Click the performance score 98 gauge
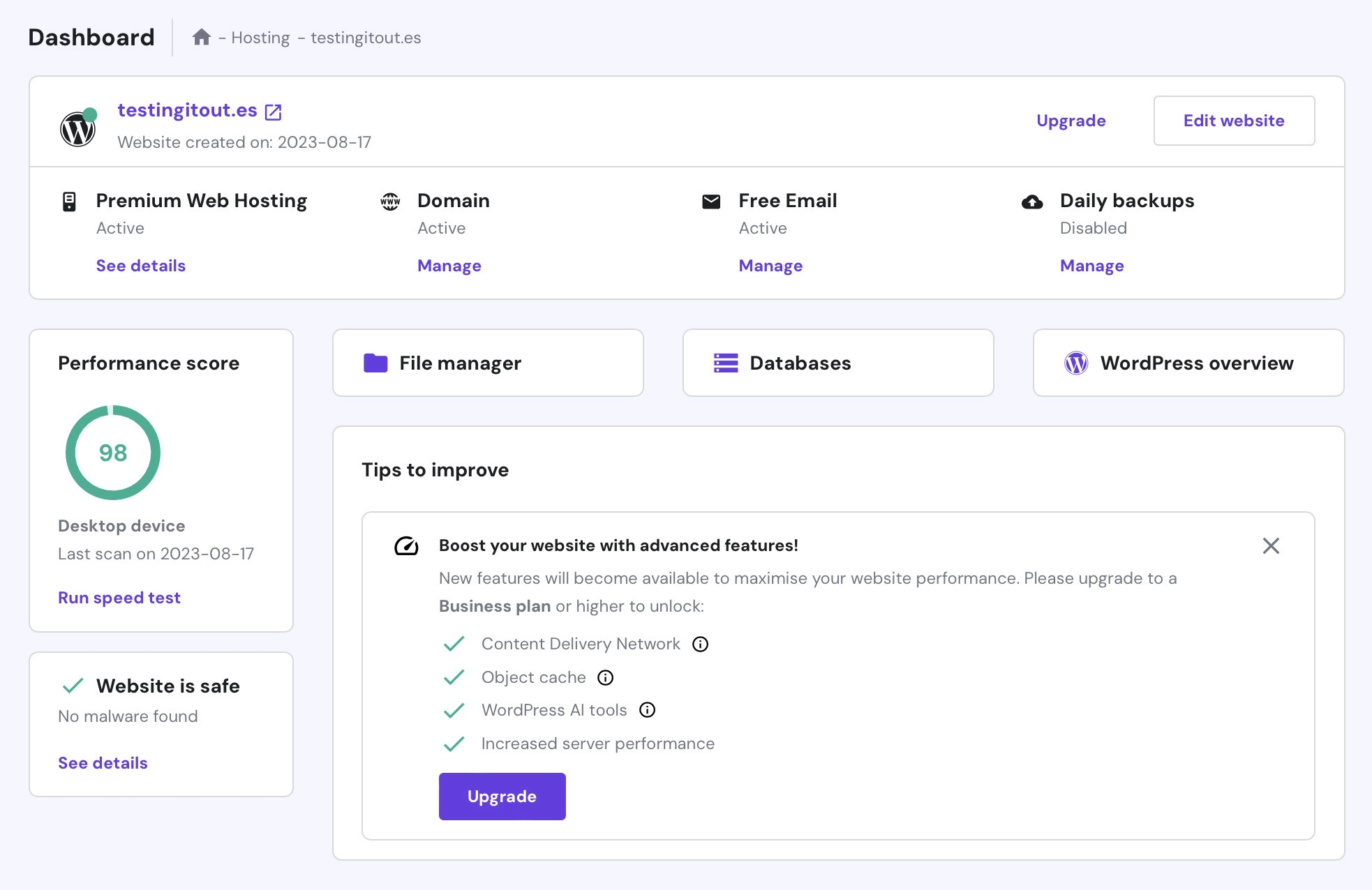This screenshot has height=890, width=1372. [x=113, y=453]
